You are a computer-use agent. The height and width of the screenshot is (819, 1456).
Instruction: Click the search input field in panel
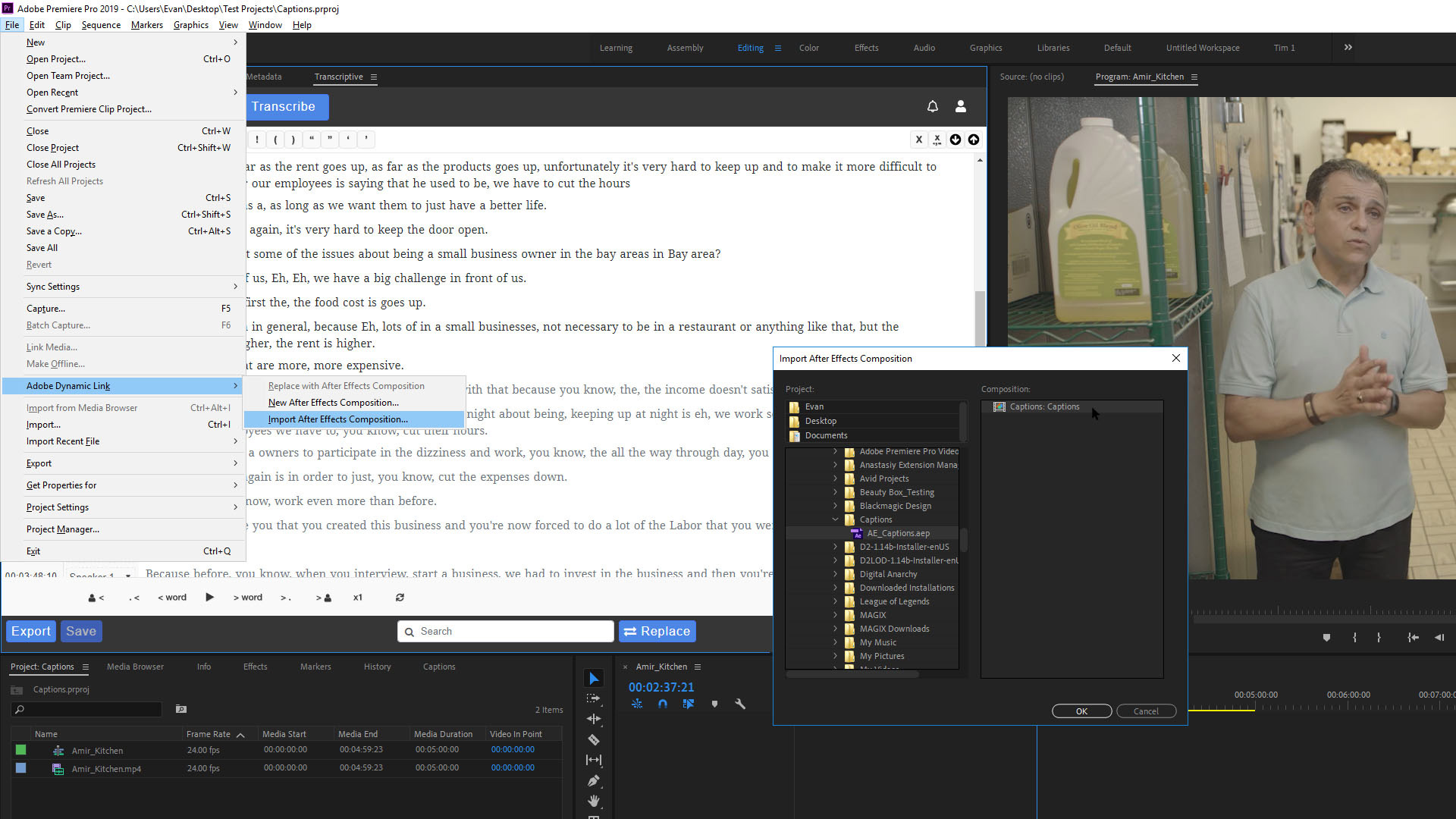pyautogui.click(x=505, y=631)
